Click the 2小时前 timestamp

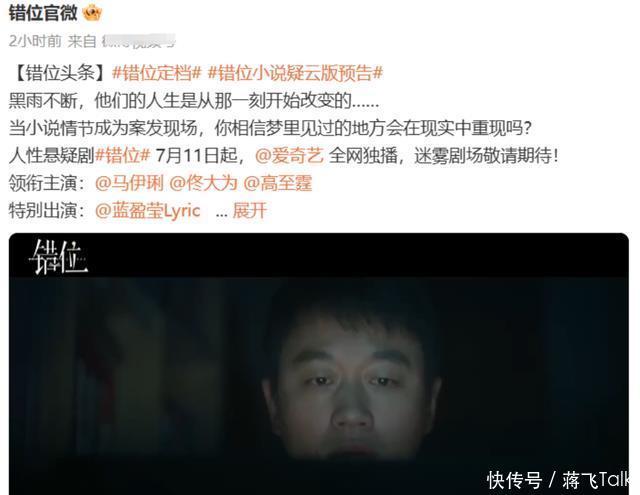[35, 41]
